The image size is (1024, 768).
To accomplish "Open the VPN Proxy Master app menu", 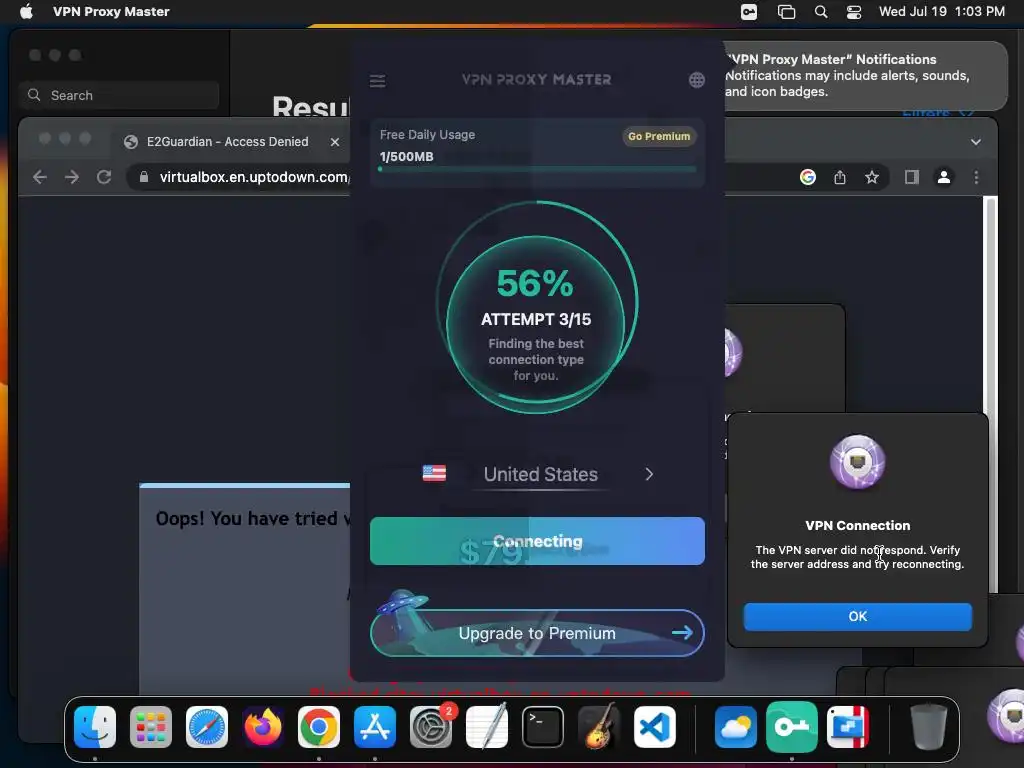I will click(x=111, y=12).
